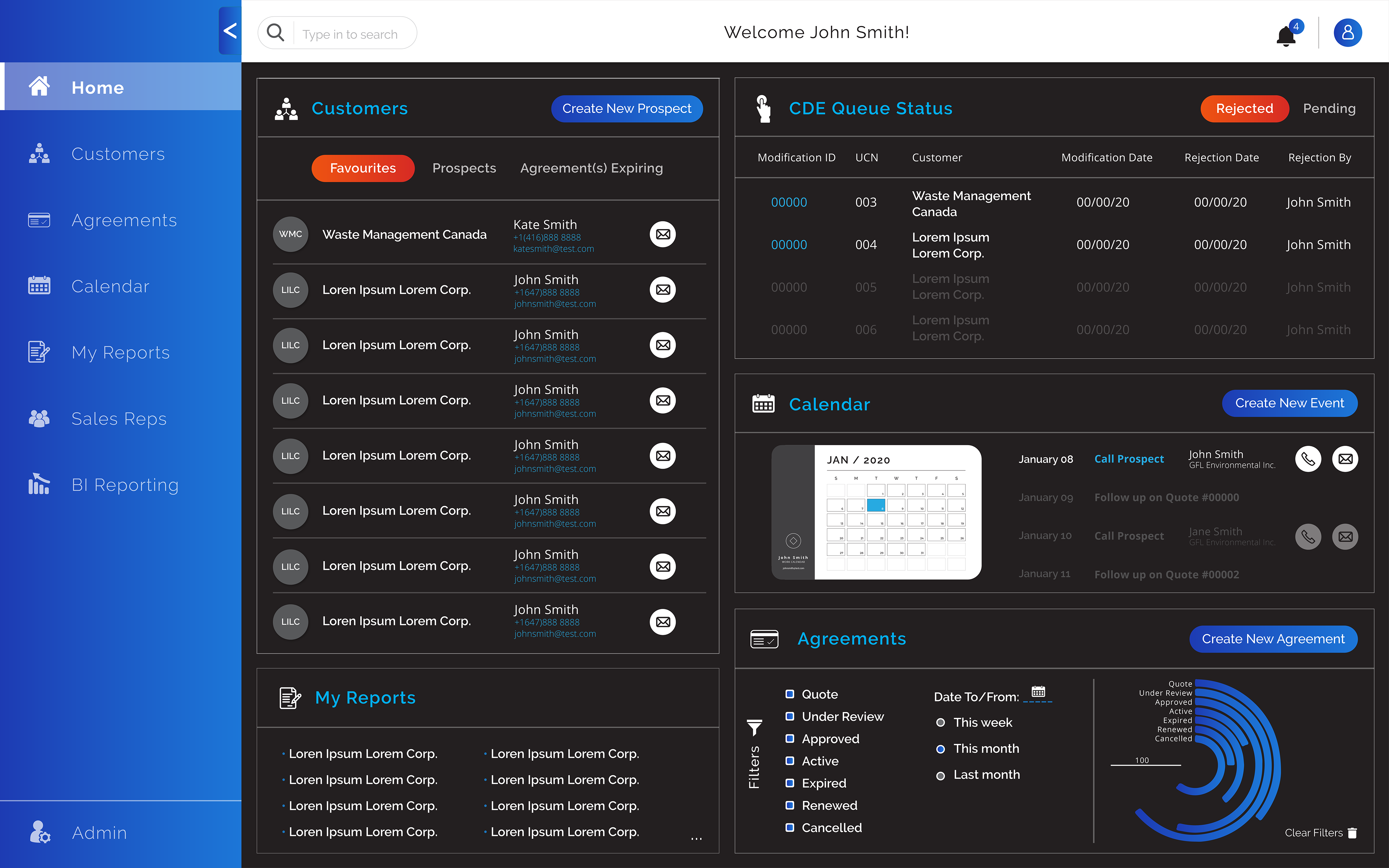Switch to the Prospects tab
The height and width of the screenshot is (868, 1389).
[x=464, y=168]
